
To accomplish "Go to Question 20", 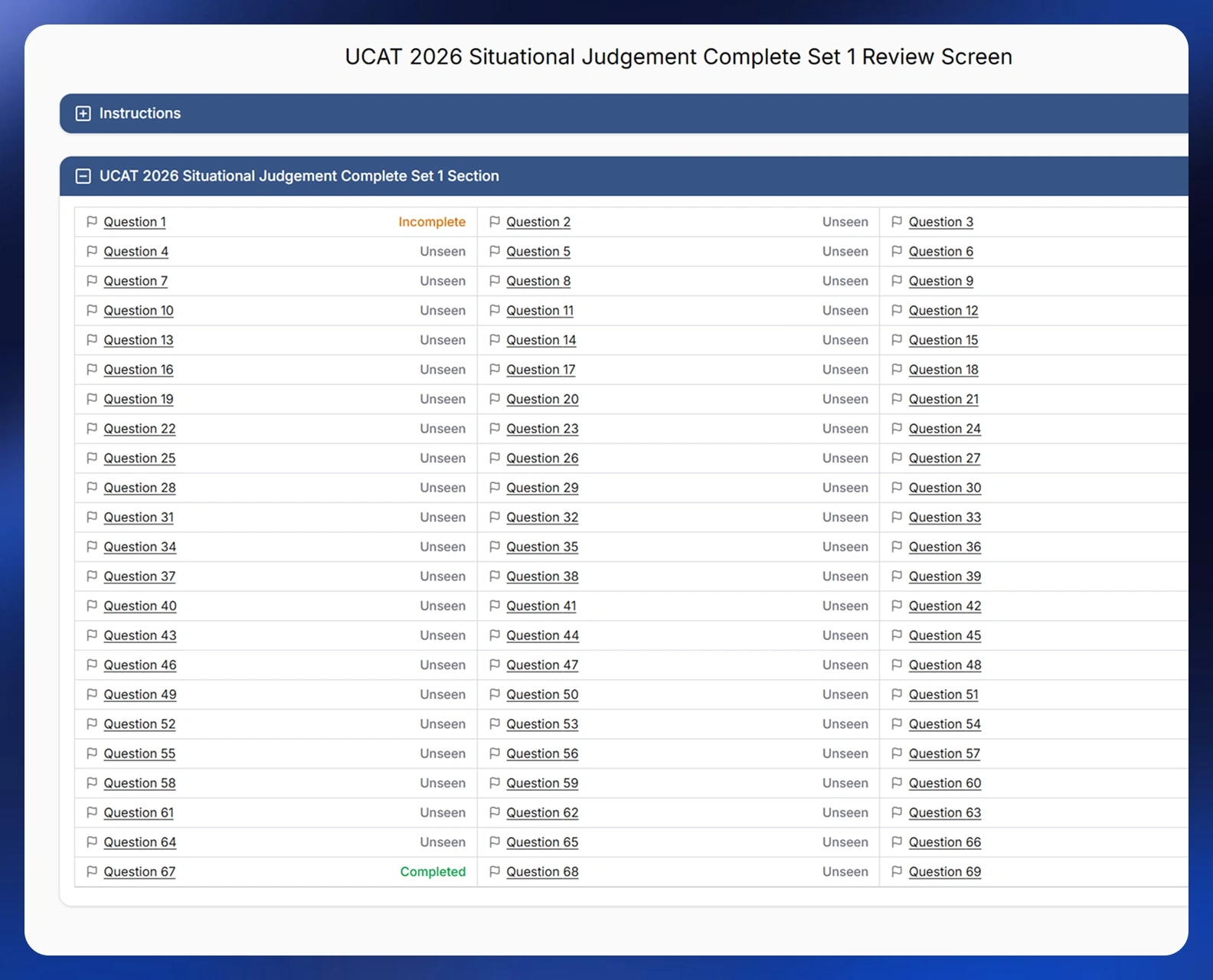I will 542,399.
